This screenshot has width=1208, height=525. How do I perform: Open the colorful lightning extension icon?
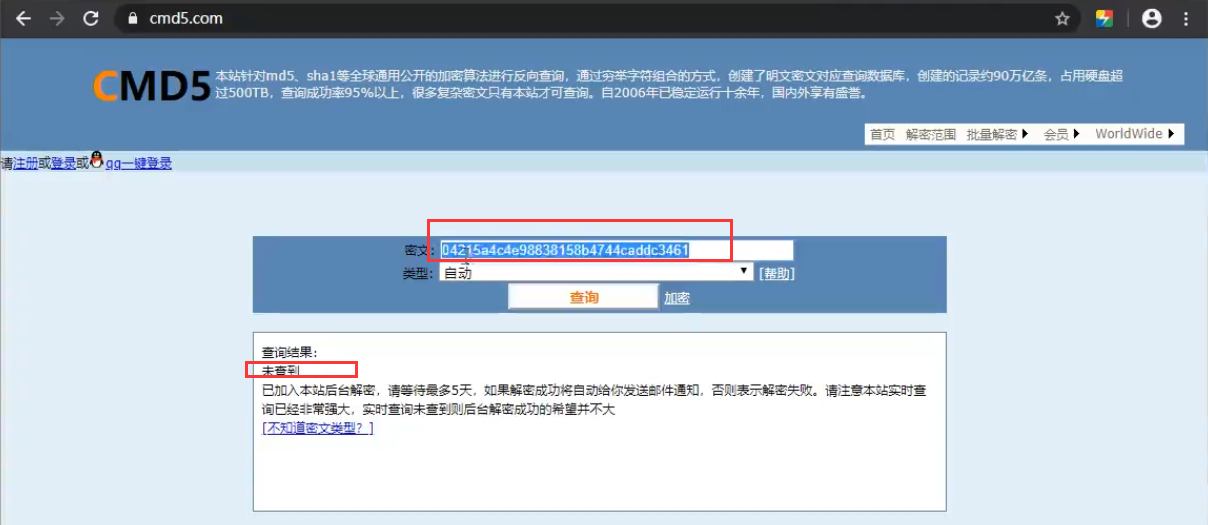1104,18
